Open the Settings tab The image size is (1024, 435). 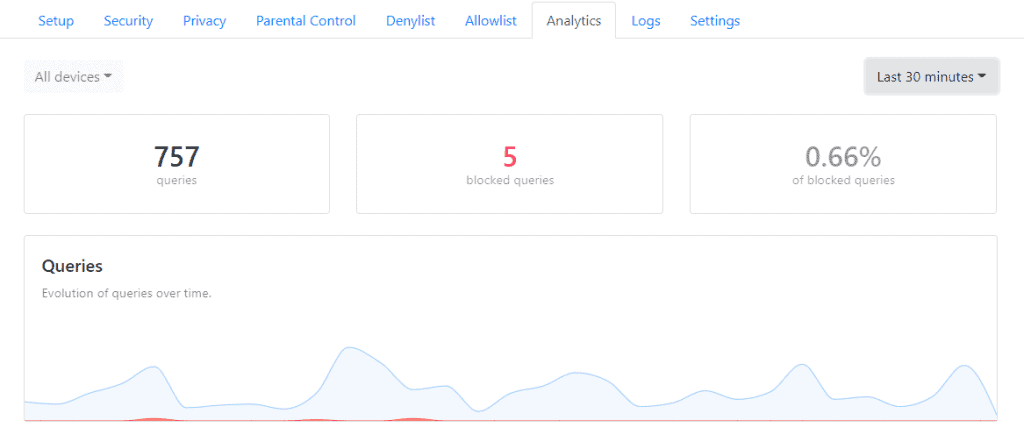[x=715, y=21]
